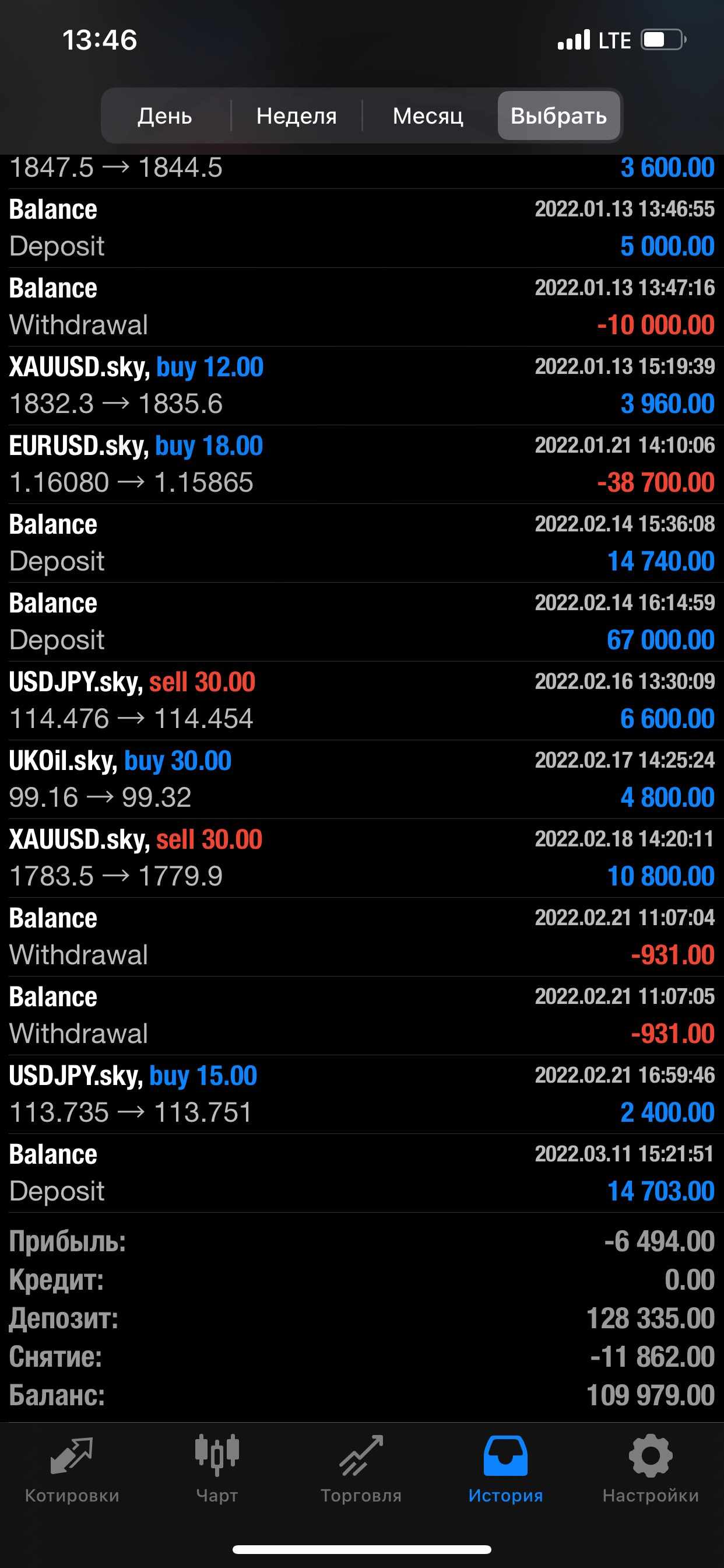Select the День period tab
The width and height of the screenshot is (724, 1568).
[x=165, y=116]
